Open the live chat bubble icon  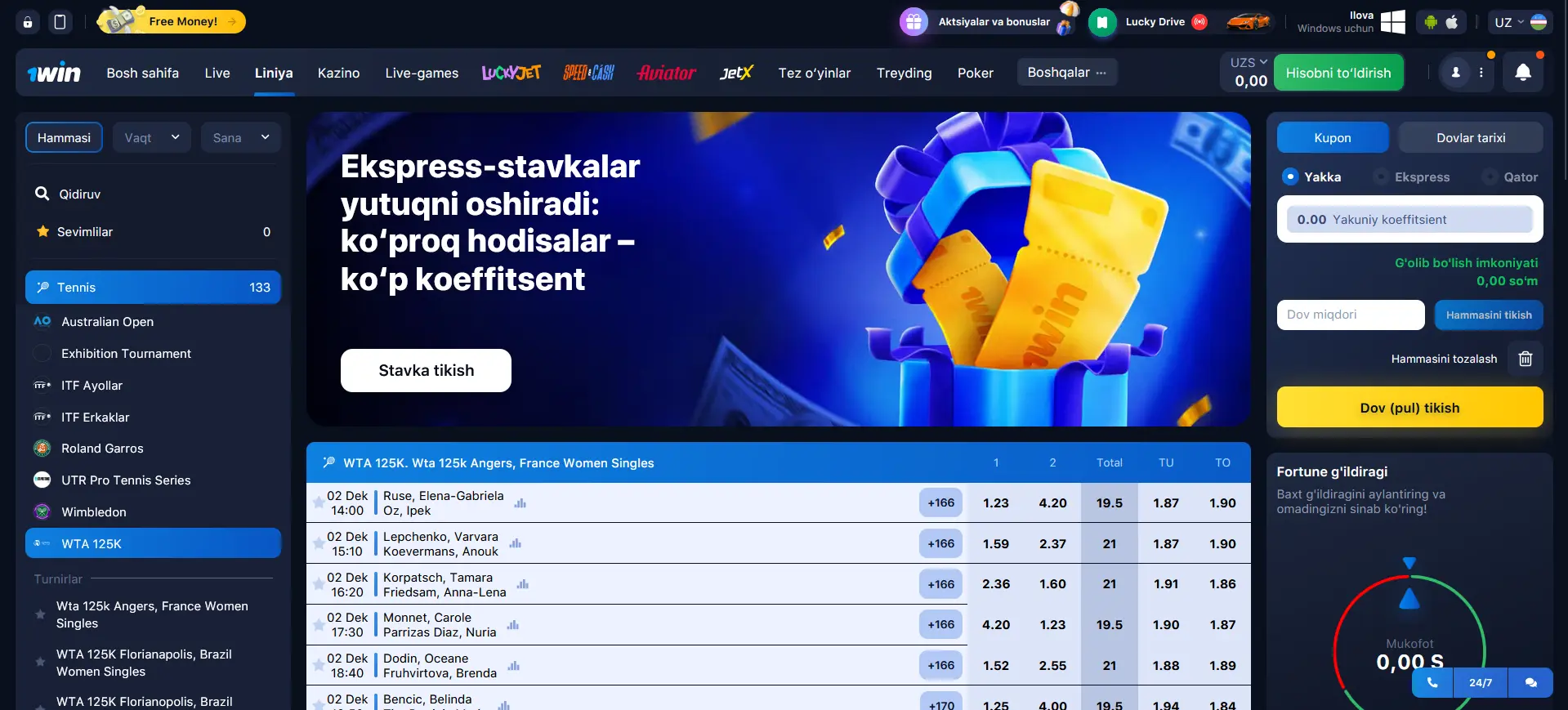[1530, 682]
